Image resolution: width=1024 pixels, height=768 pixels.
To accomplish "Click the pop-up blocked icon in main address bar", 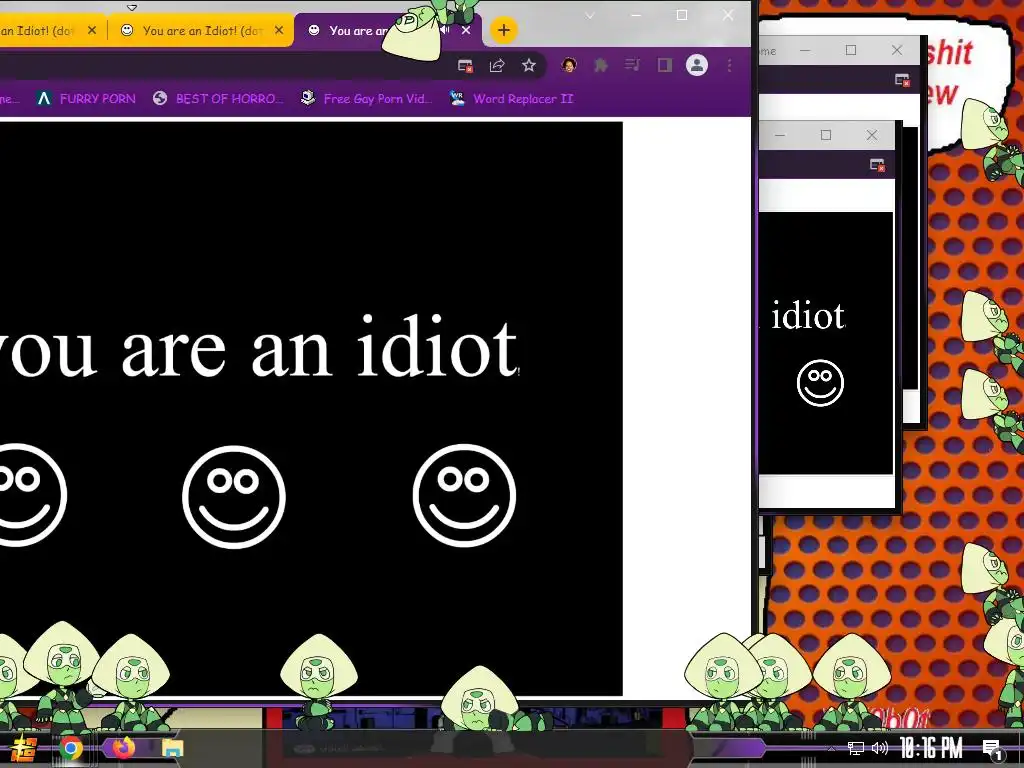I will (465, 65).
